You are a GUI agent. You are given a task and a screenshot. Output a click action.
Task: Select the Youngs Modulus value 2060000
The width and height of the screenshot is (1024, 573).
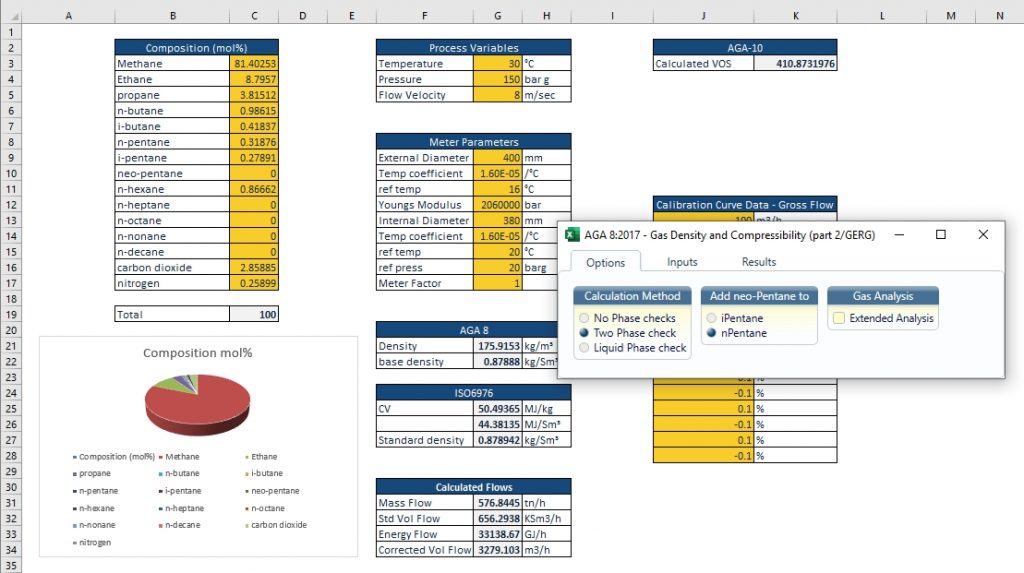[x=498, y=205]
